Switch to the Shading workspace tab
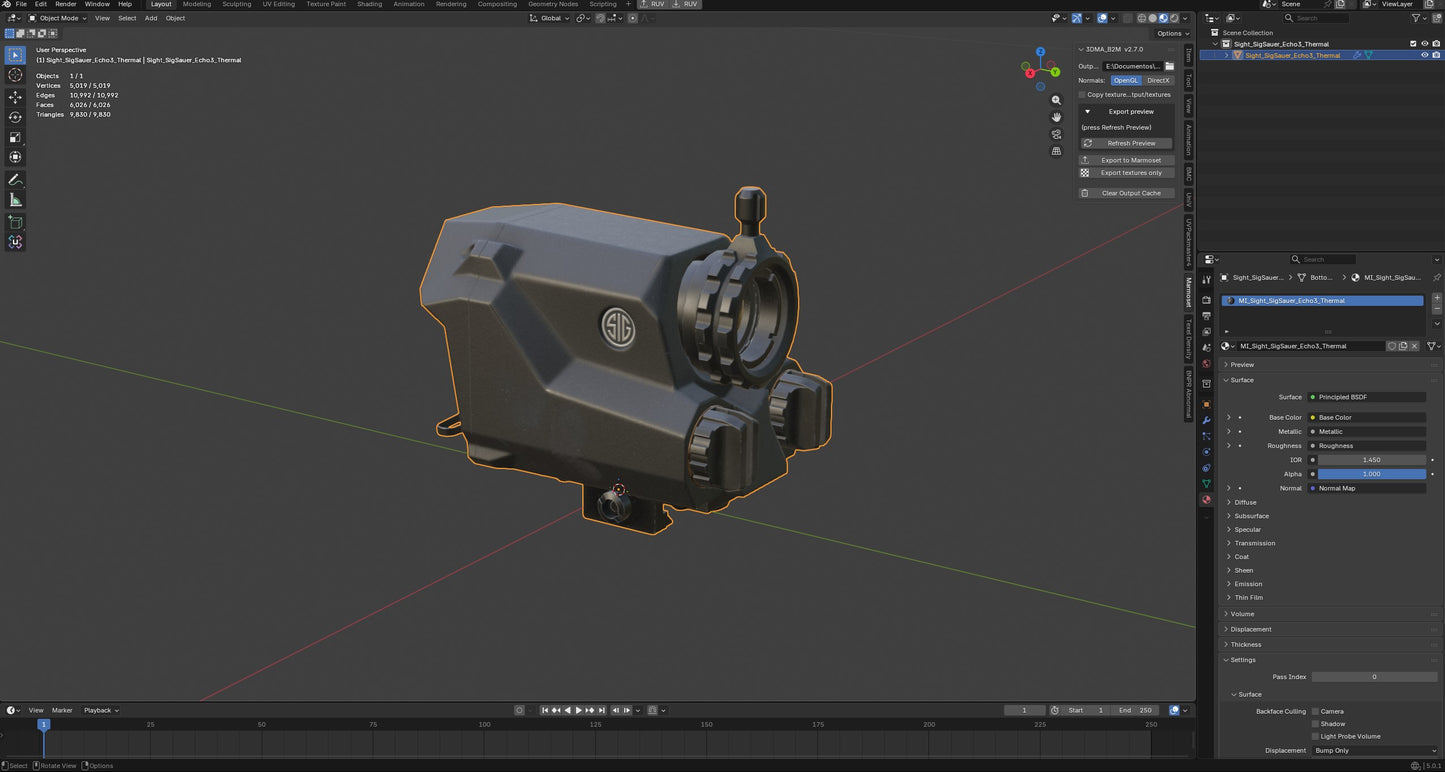This screenshot has width=1445, height=772. [369, 4]
